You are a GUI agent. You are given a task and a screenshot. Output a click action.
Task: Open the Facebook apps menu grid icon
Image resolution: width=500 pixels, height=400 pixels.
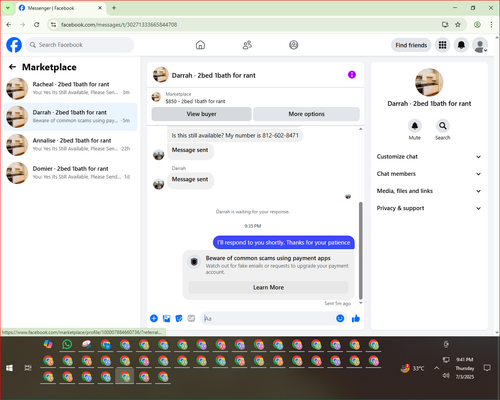[442, 45]
